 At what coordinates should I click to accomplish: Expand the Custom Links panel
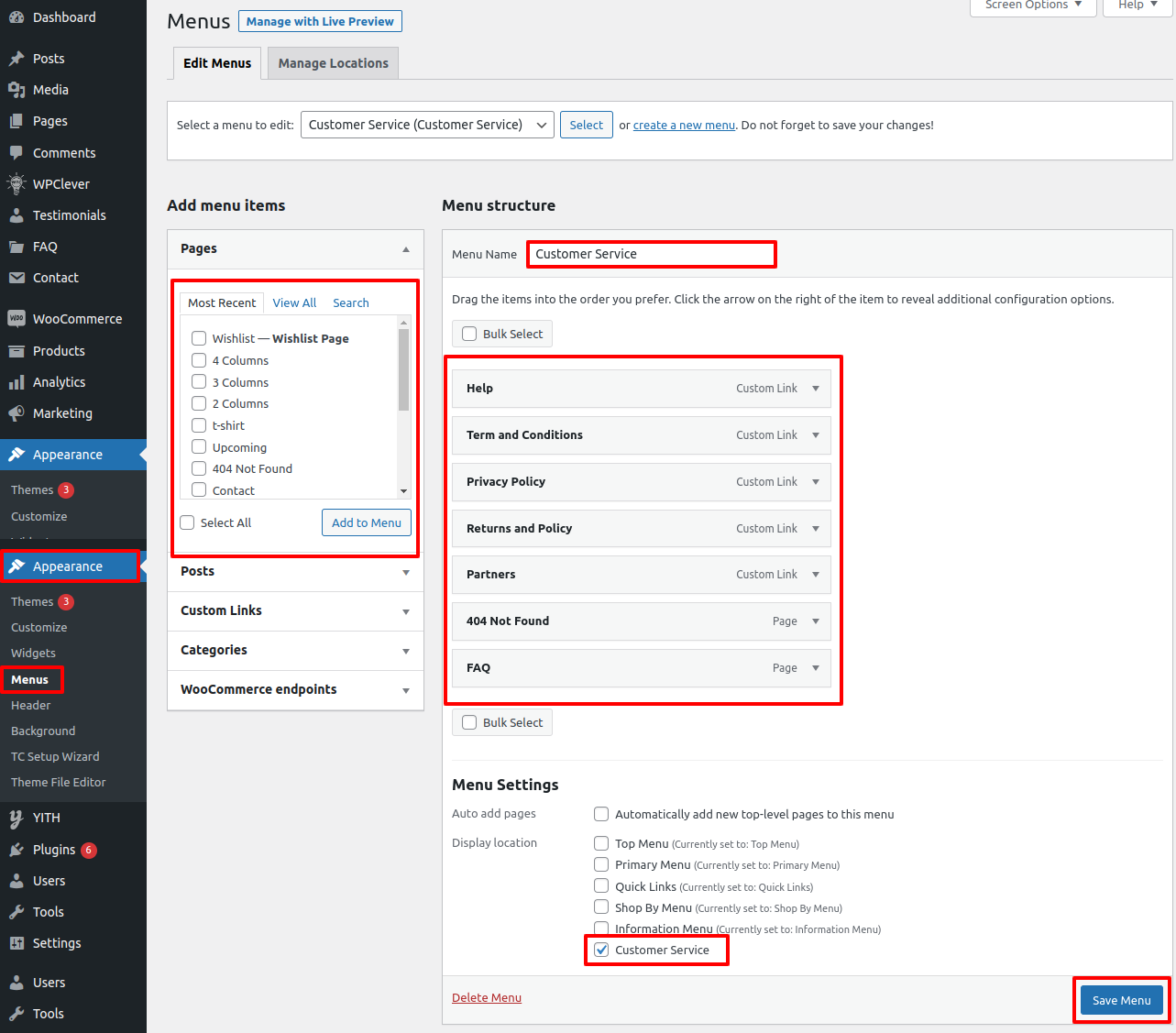click(295, 610)
